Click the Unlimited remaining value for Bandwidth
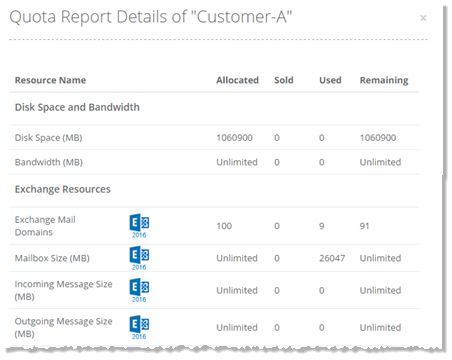Screen dimensions: 452x360 tap(380, 162)
